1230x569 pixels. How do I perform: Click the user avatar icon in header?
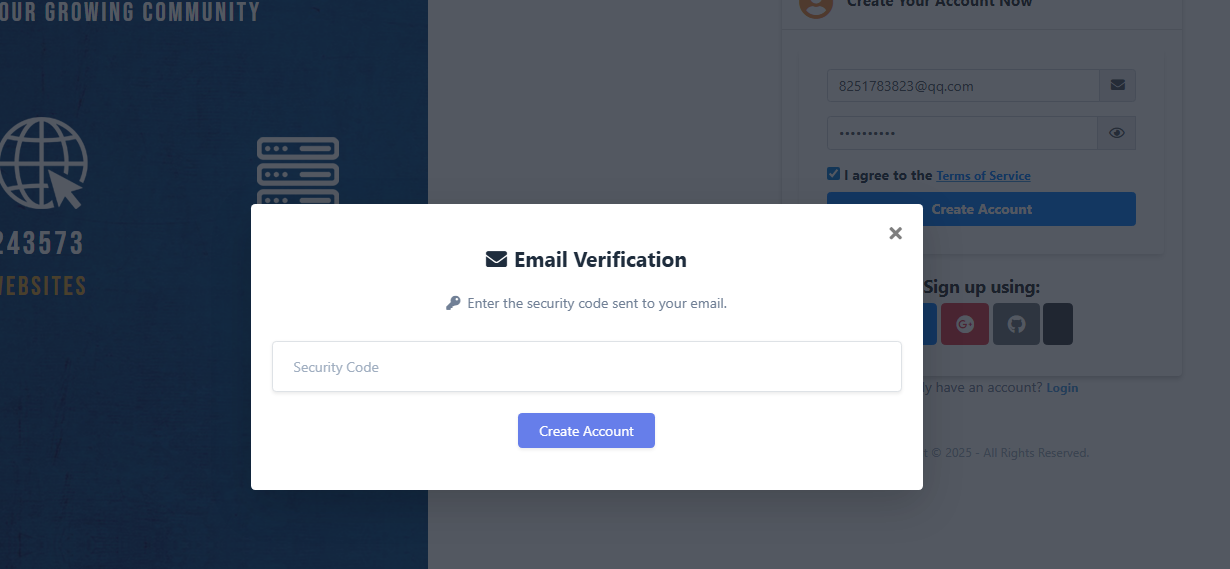[816, 5]
